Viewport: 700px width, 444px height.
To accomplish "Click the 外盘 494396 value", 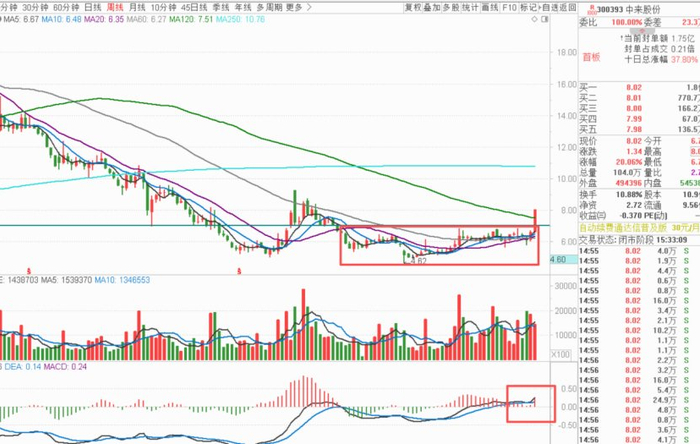I will pyautogui.click(x=629, y=183).
